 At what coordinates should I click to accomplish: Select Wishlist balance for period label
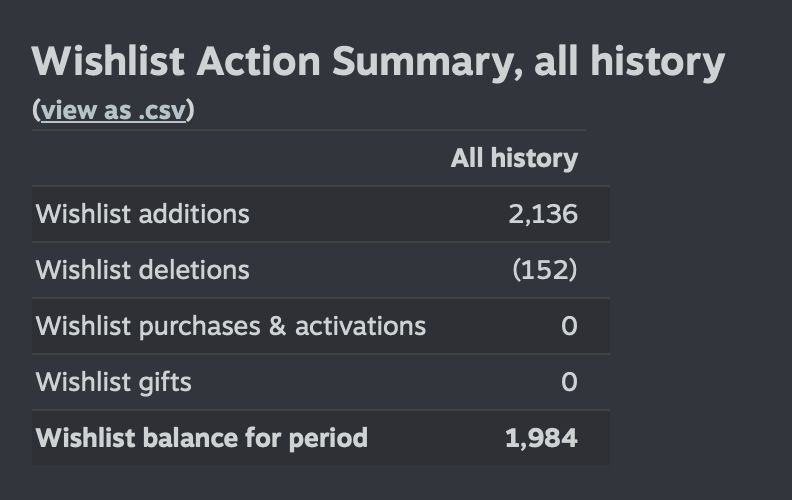coord(202,438)
